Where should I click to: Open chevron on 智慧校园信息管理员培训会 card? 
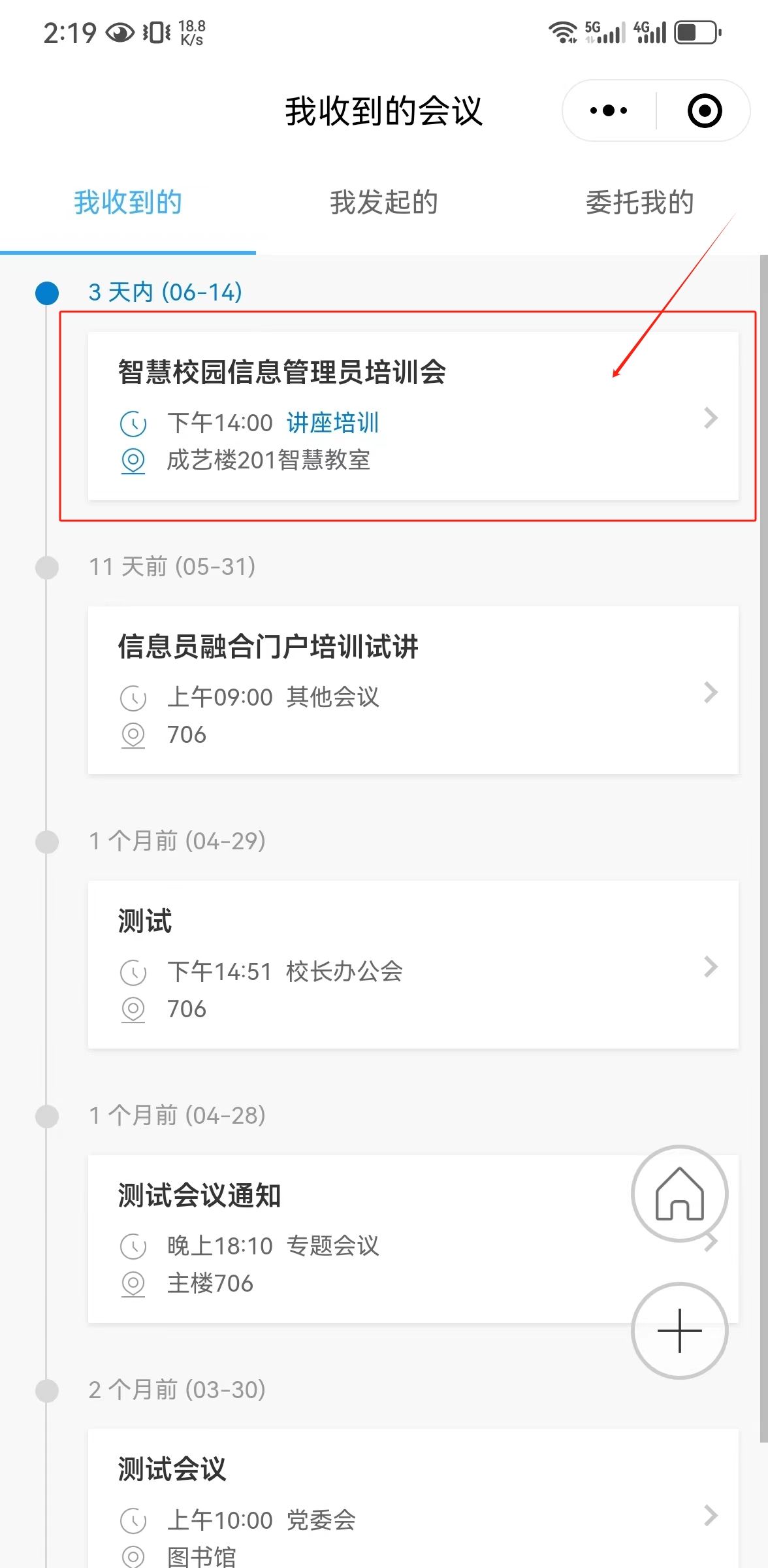[711, 418]
